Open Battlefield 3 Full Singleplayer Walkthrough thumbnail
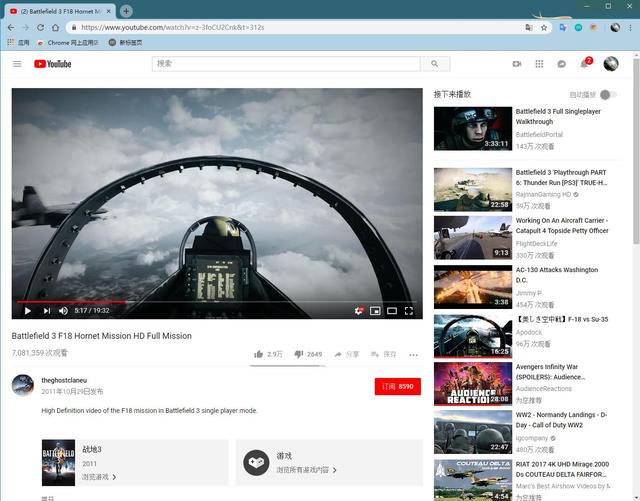The height and width of the screenshot is (501, 640). click(x=473, y=129)
